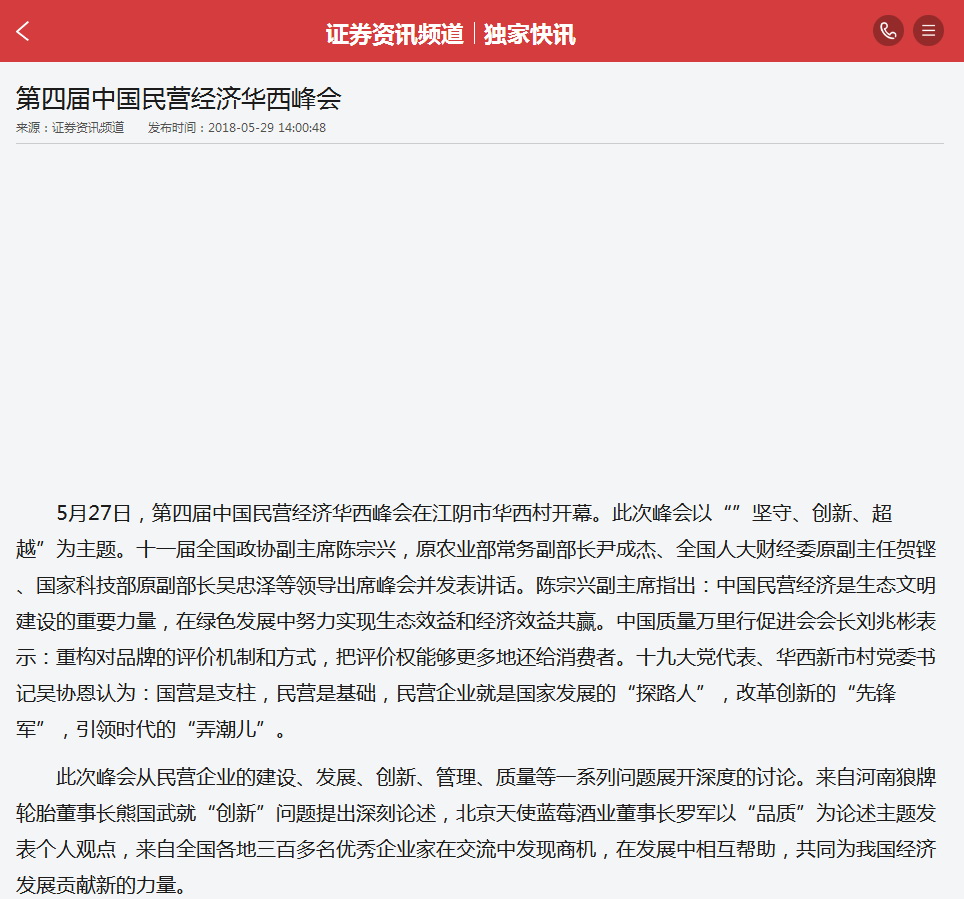This screenshot has height=899, width=964.
Task: Click the 证券资讯频道 header title
Action: click(x=394, y=34)
